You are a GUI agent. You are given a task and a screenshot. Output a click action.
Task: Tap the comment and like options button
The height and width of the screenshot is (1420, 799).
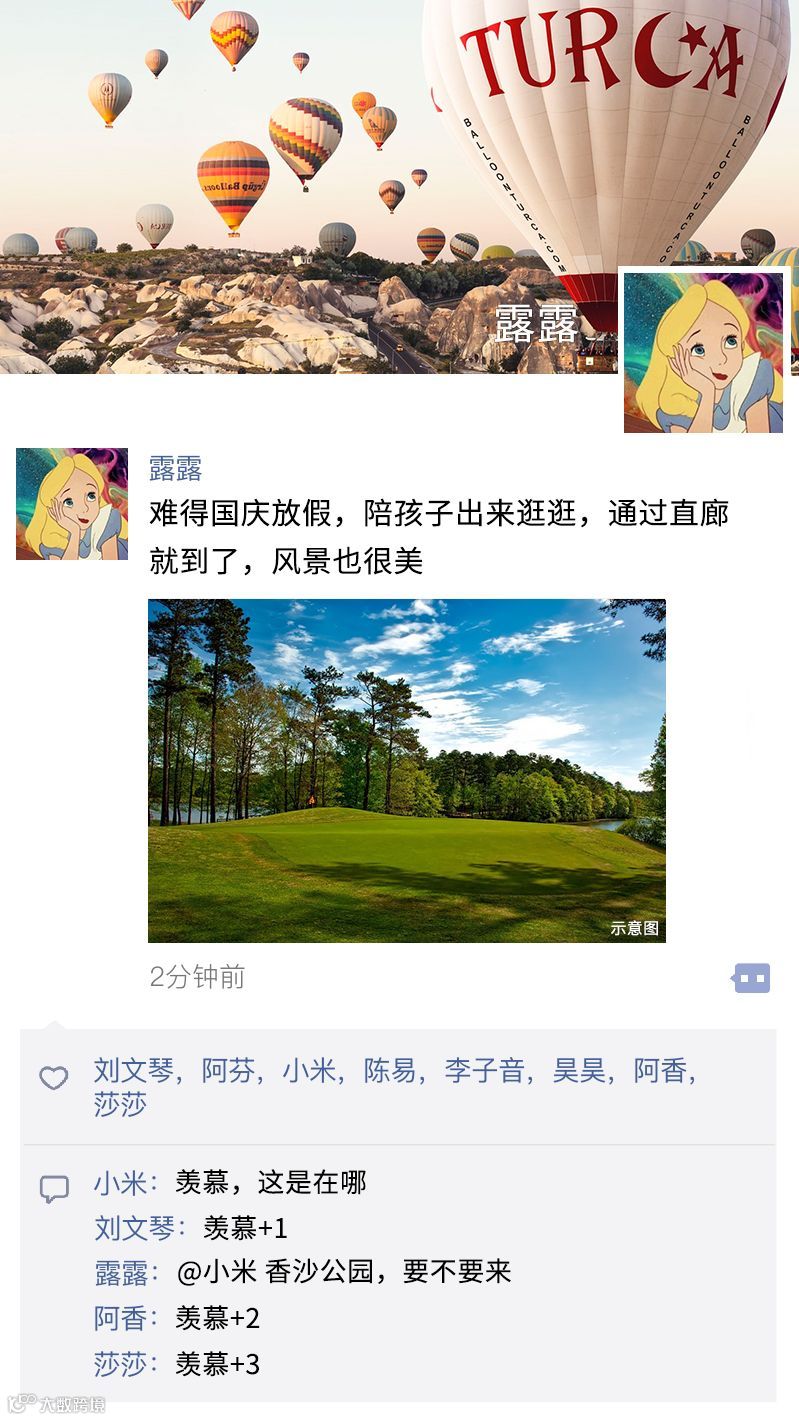coord(752,978)
